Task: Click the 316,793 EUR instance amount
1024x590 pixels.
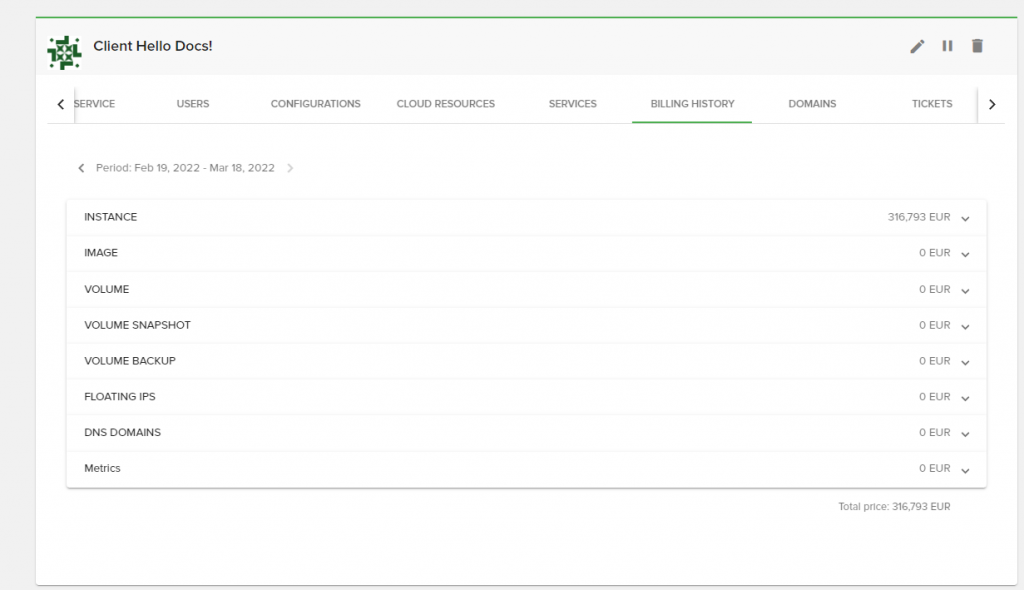Action: (918, 217)
